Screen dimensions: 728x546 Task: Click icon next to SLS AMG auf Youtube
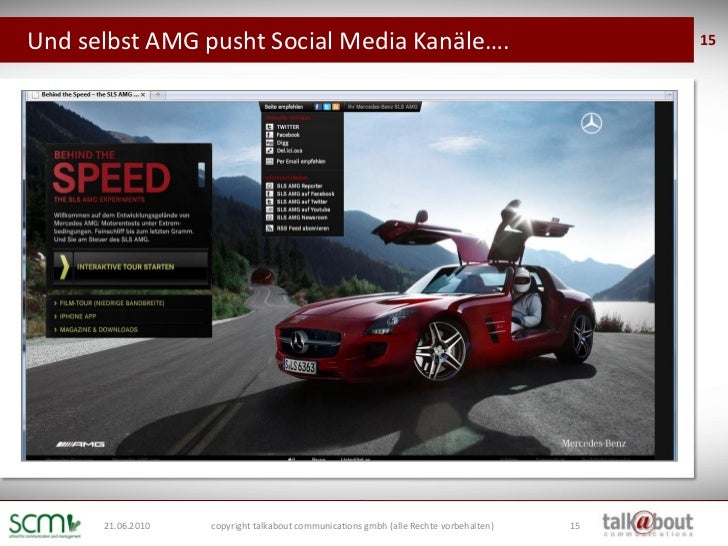[x=269, y=209]
